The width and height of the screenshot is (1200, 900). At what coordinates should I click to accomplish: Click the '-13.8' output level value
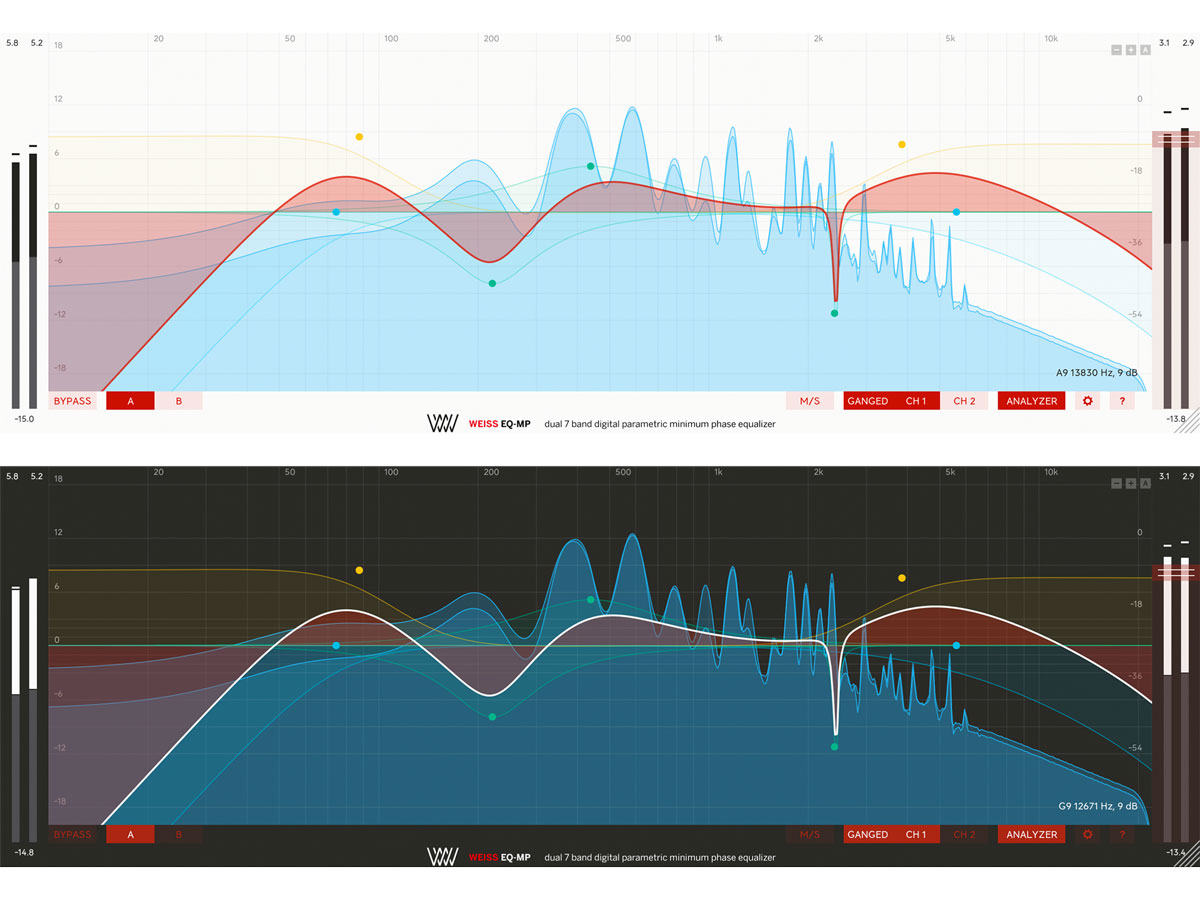(1174, 420)
